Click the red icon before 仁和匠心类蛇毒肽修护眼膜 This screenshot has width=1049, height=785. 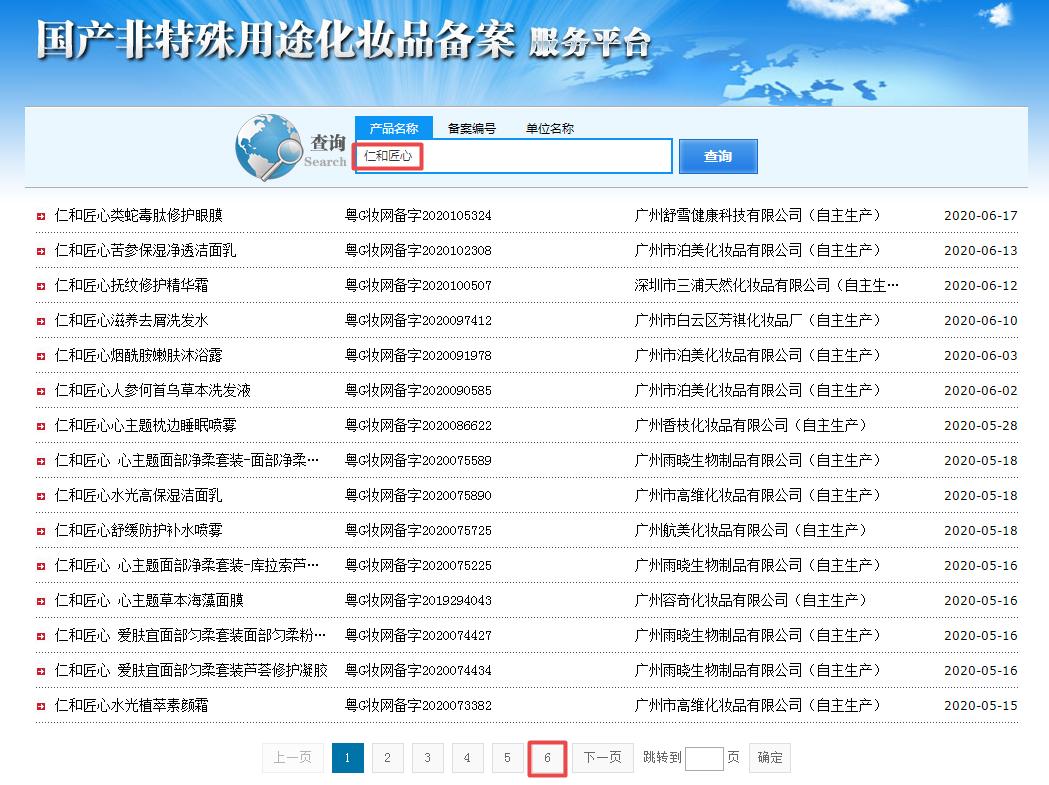[40, 215]
